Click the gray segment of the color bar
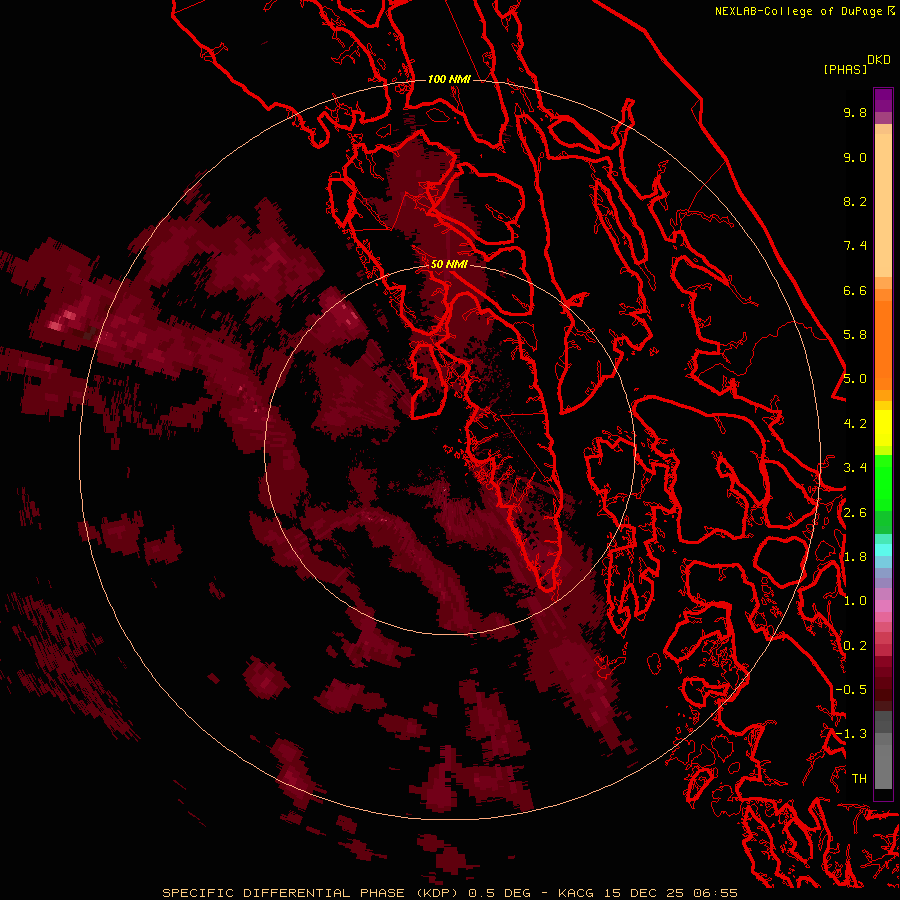The image size is (900, 900). pos(883,750)
